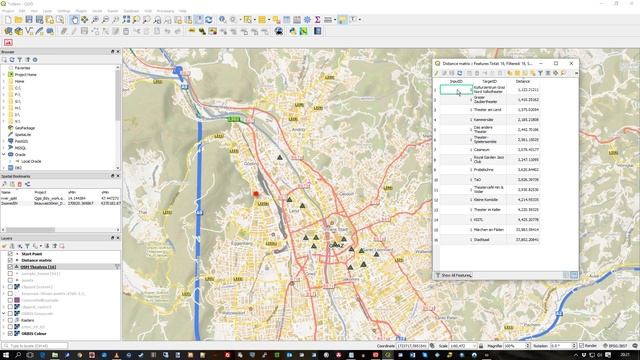Open the Windows taskbar search icon
The width and height of the screenshot is (640, 360).
[18, 355]
